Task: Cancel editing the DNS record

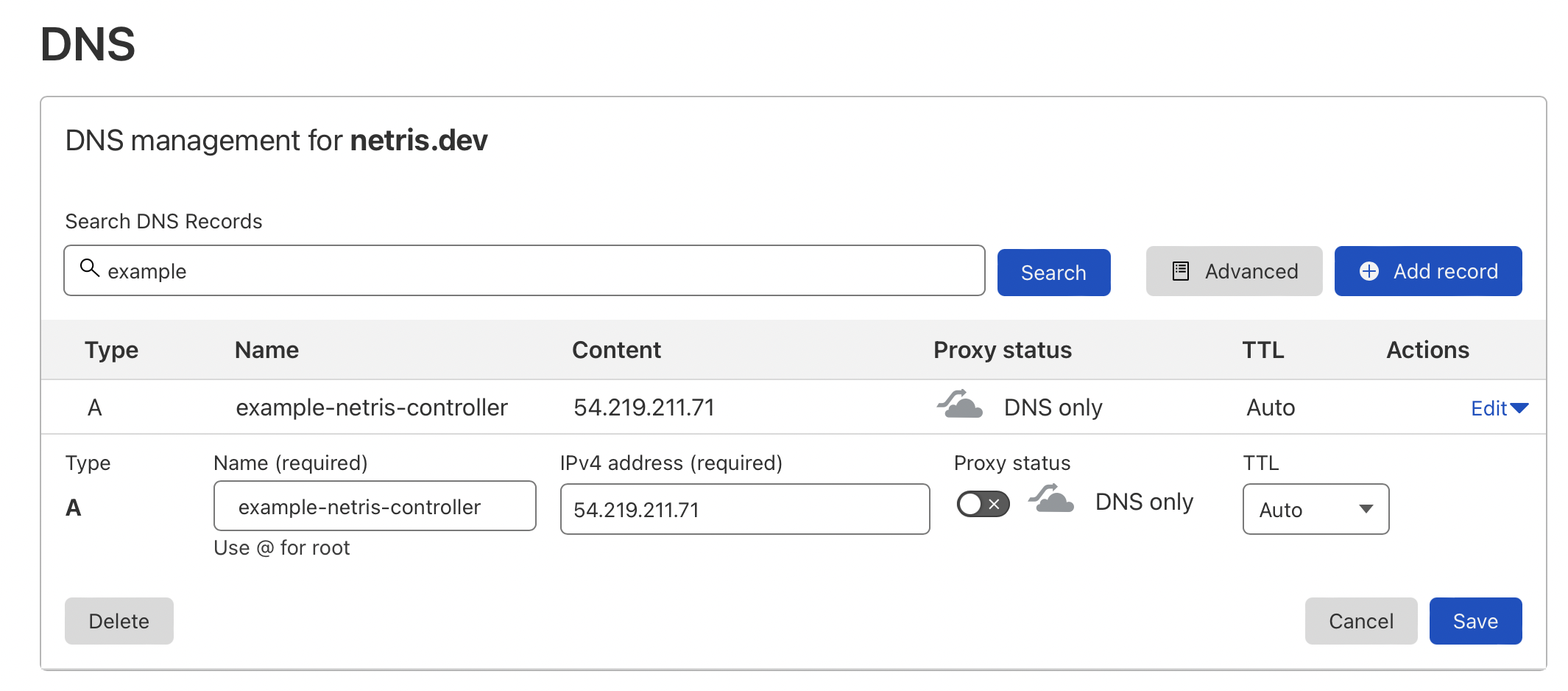Action: click(1360, 620)
